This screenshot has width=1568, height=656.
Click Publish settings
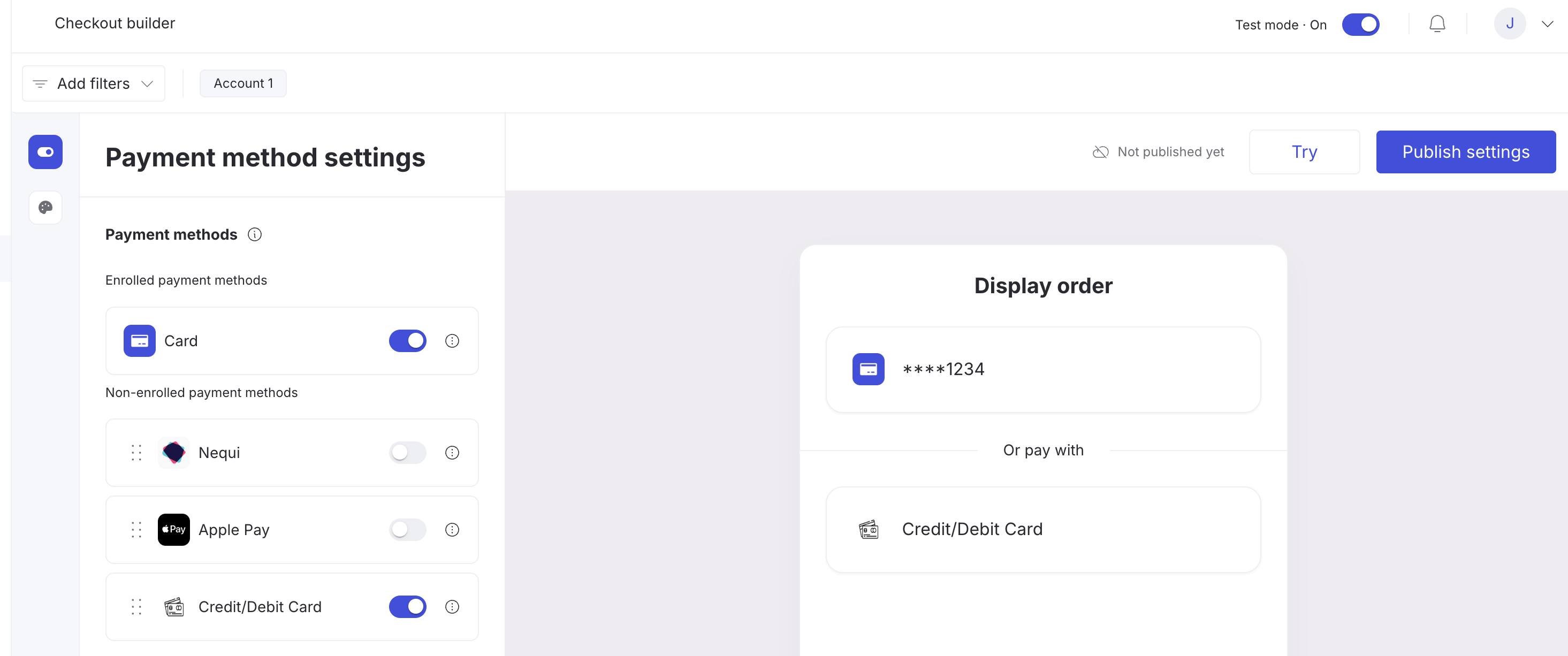click(x=1465, y=151)
